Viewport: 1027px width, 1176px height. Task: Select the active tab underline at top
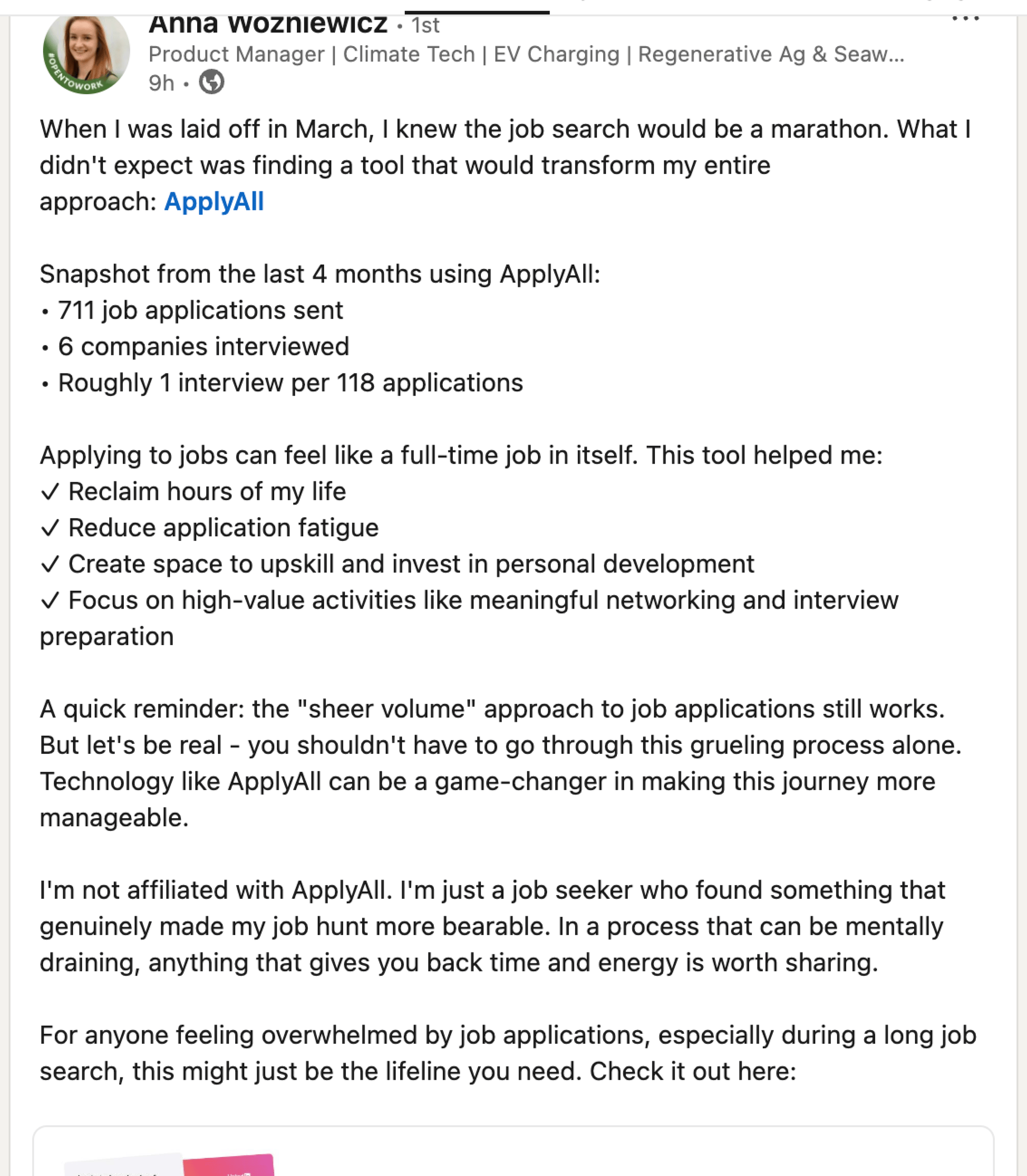pos(477,12)
